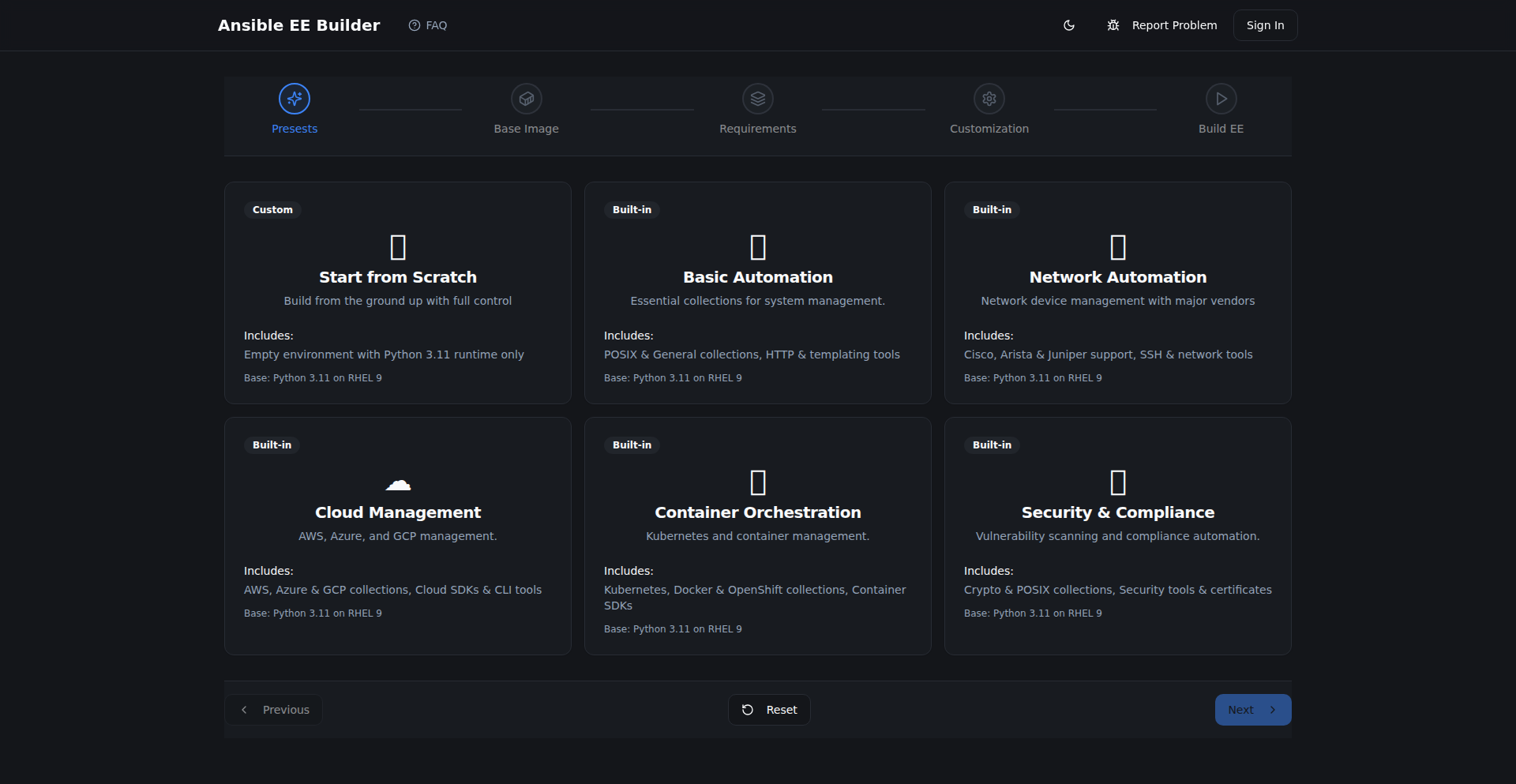
Task: Choose the Basic Automation preset card
Action: pyautogui.click(x=757, y=293)
